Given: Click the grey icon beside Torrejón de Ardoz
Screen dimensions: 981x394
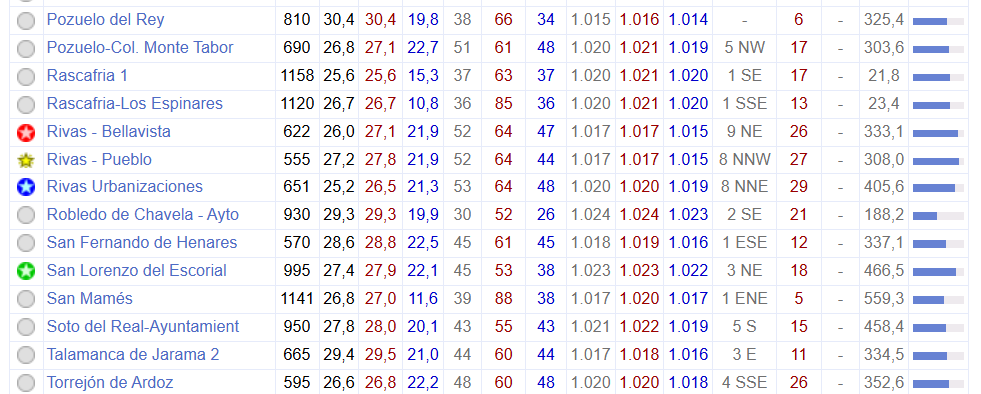Looking at the screenshot, I should pos(26,383).
